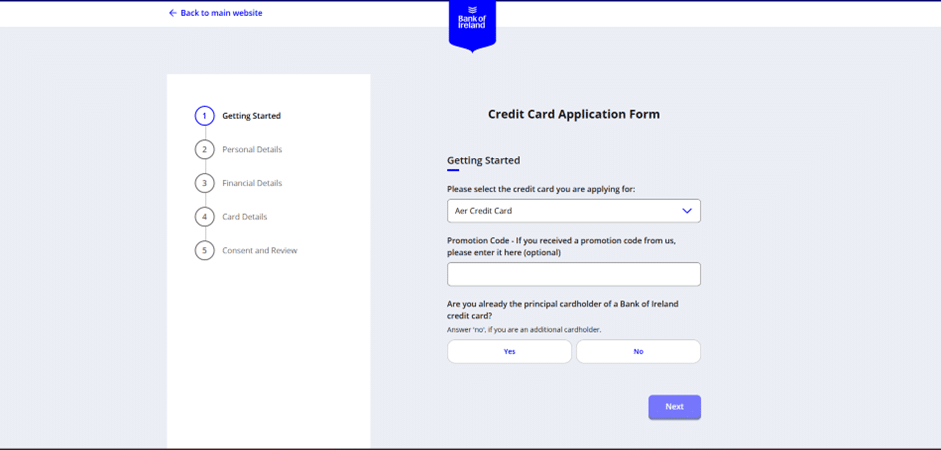Click the Bank of Ireland logo

point(472,22)
